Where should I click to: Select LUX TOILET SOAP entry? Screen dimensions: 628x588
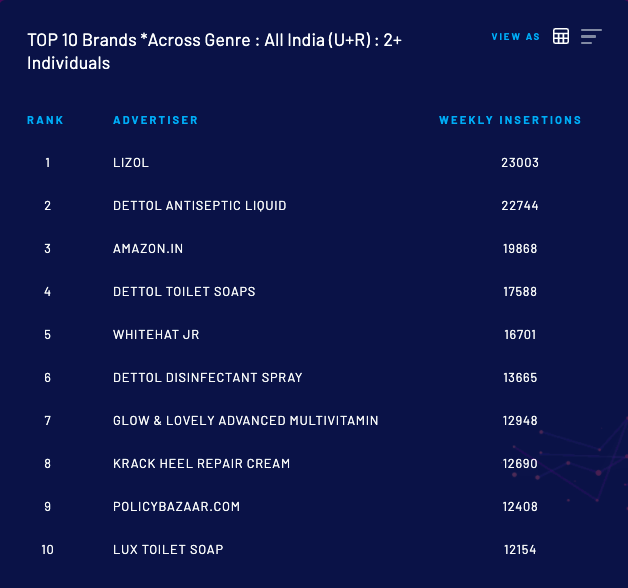click(168, 550)
